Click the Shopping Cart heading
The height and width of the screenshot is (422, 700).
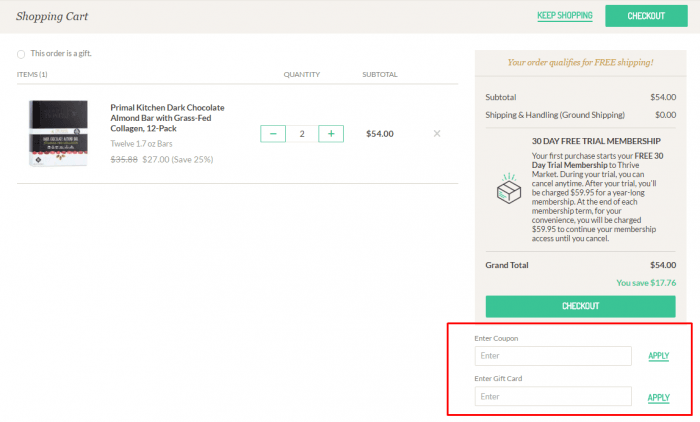coord(54,16)
